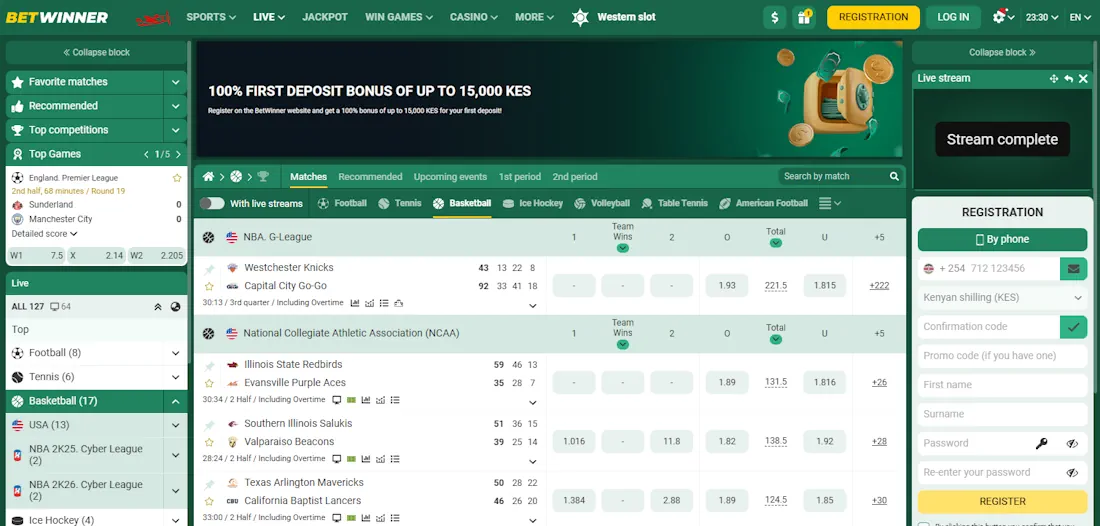Open the 23:30 time dropdown

pyautogui.click(x=1042, y=18)
